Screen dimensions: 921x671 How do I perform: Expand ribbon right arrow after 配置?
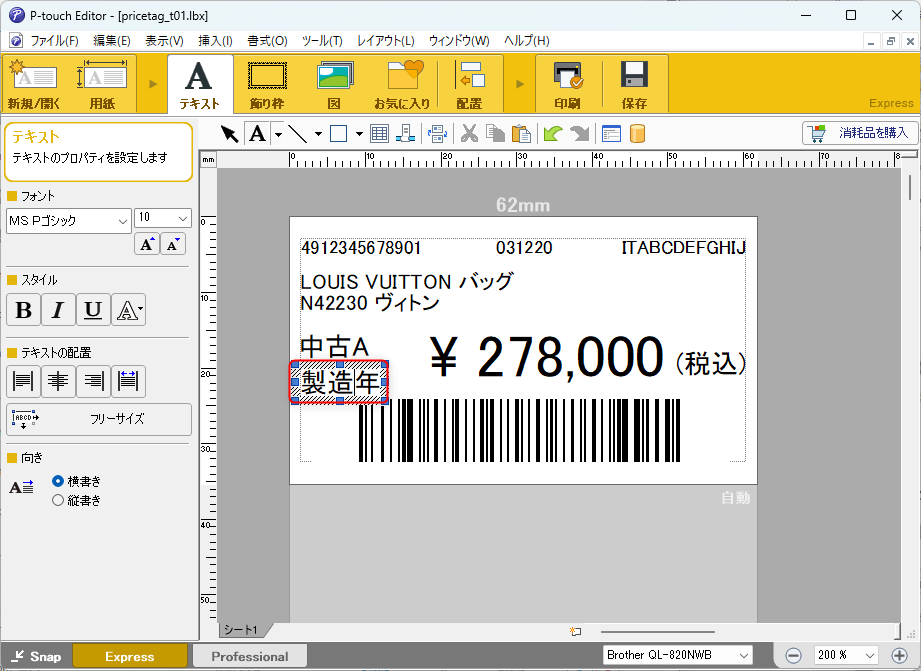click(520, 84)
